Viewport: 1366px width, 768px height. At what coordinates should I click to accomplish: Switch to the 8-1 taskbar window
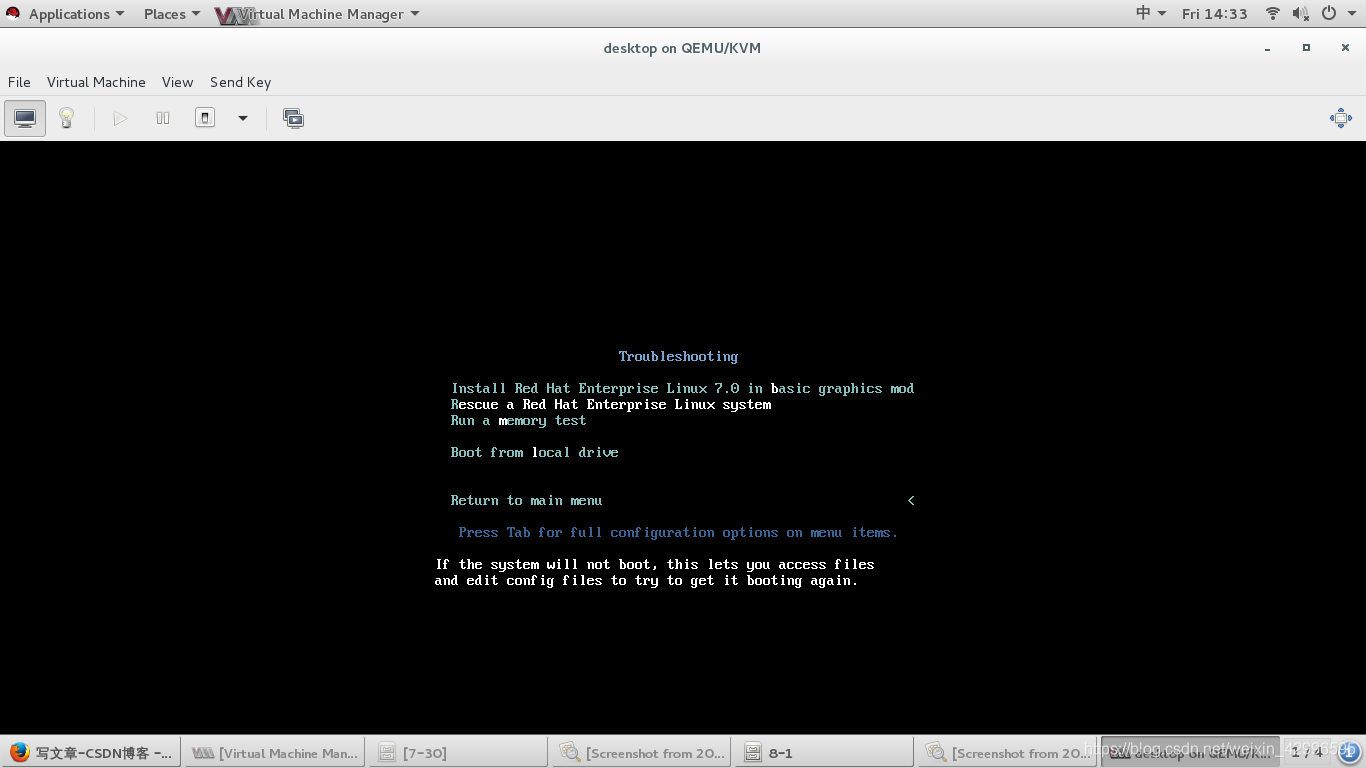tap(823, 753)
